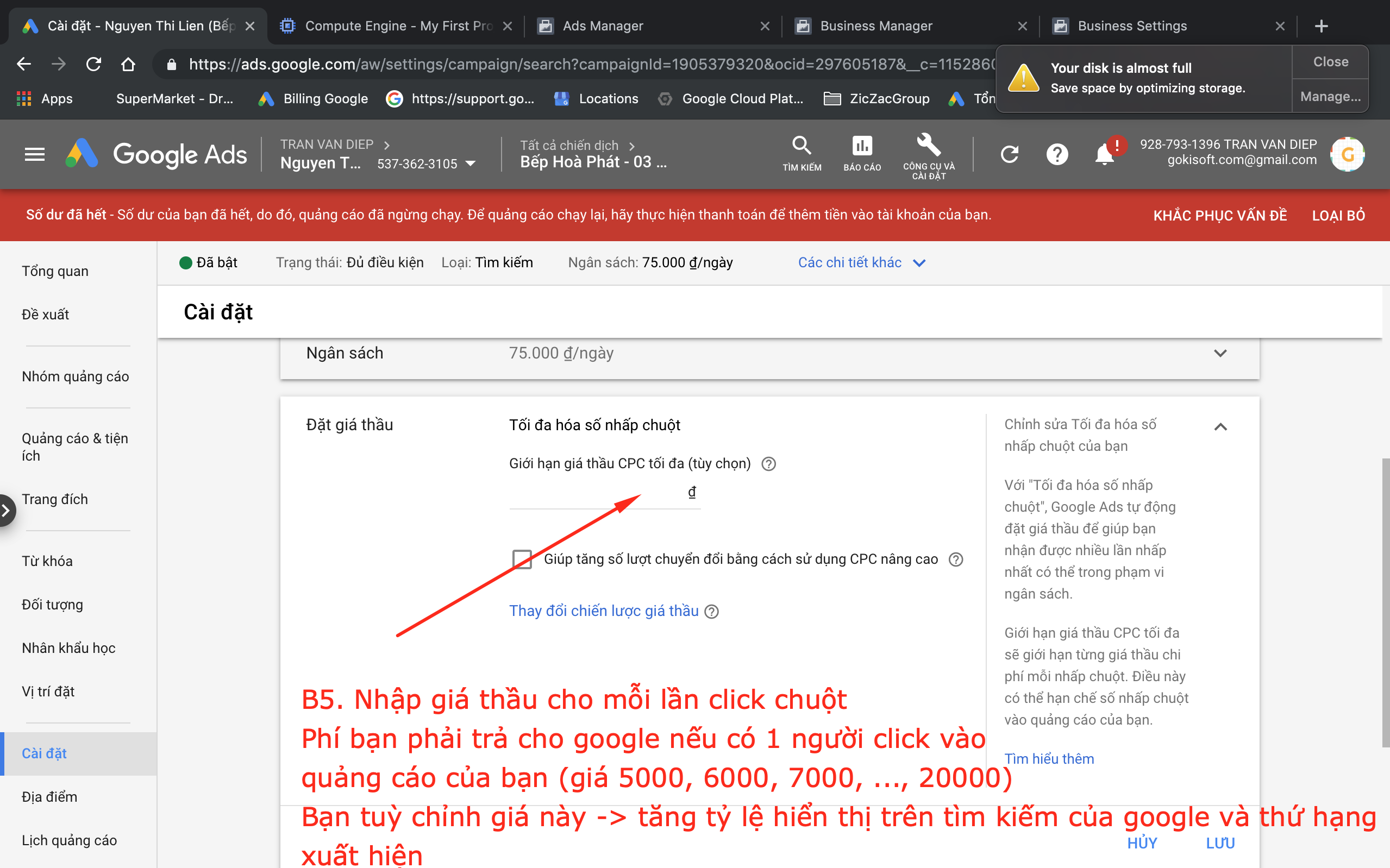Click the page vertical scrollbar
1390x868 pixels.
coord(1386,603)
